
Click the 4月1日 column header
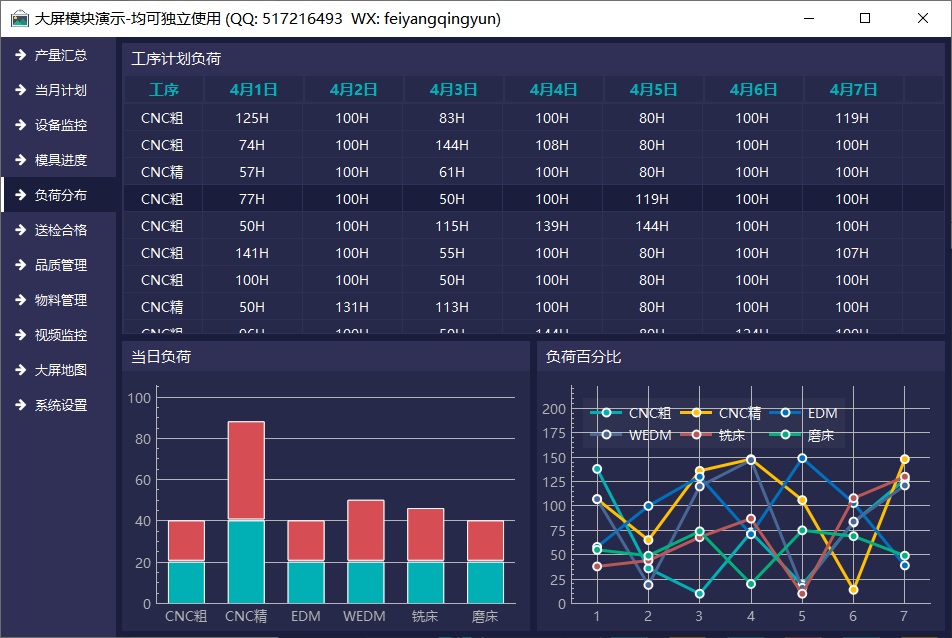pos(253,89)
